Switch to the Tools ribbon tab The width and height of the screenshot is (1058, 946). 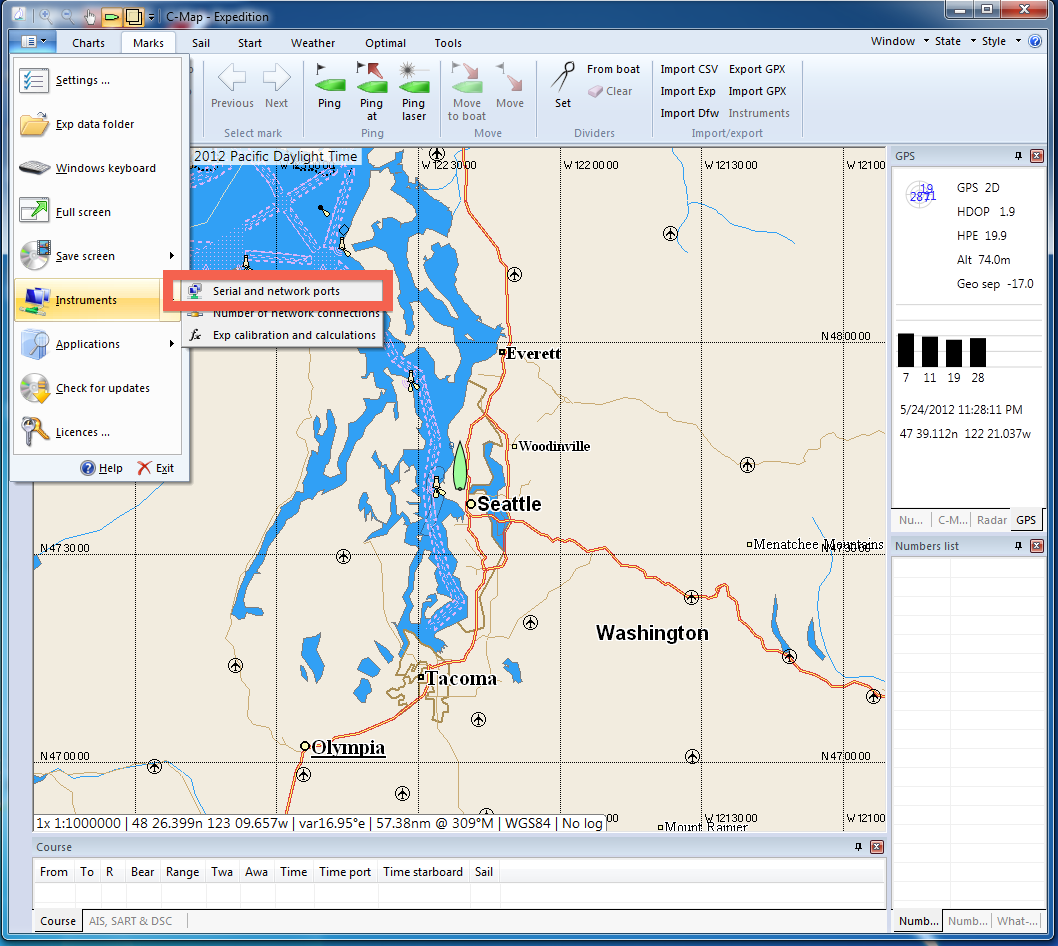448,43
